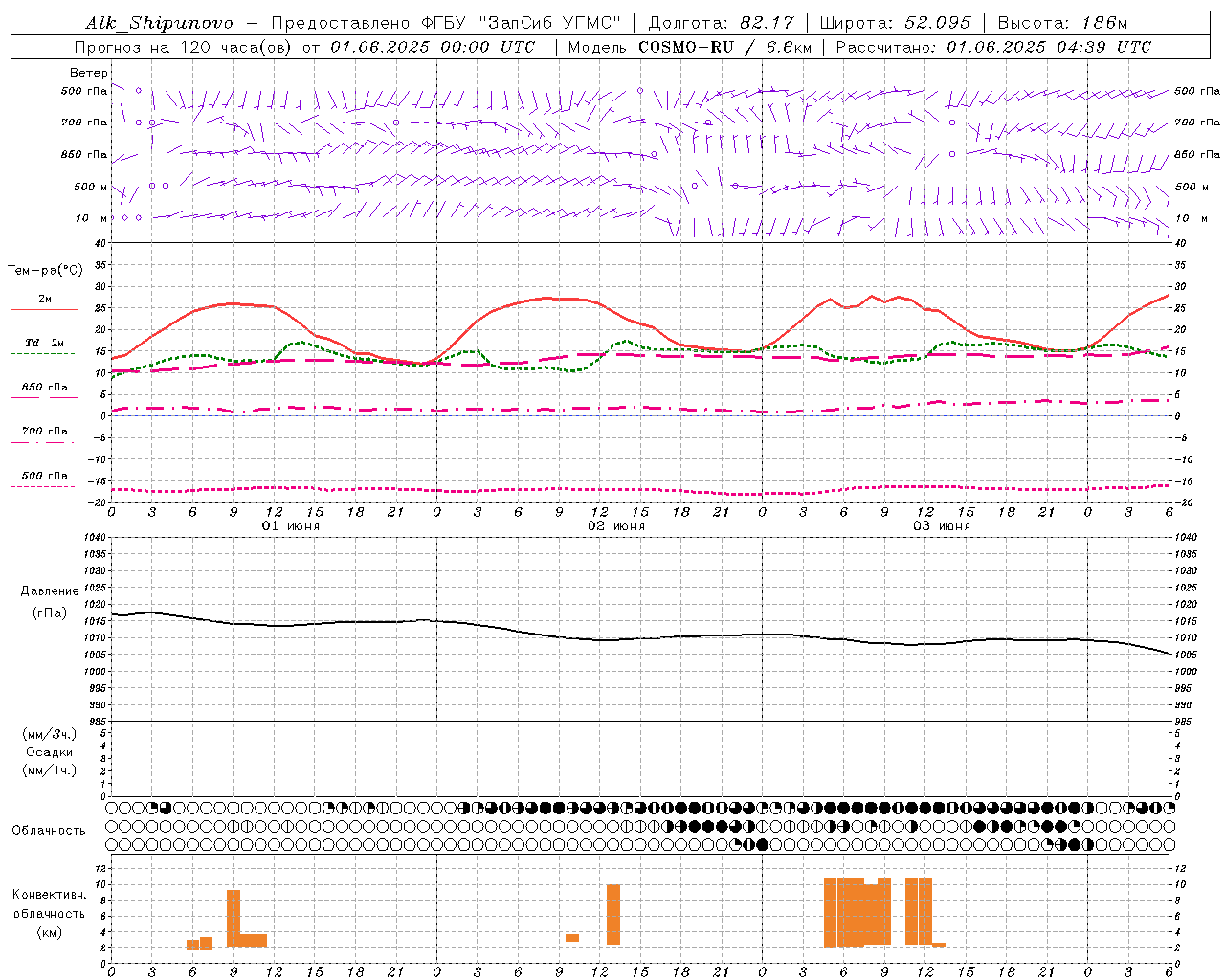Click the (мм/3ч.) precipitation unit label

(x=50, y=734)
